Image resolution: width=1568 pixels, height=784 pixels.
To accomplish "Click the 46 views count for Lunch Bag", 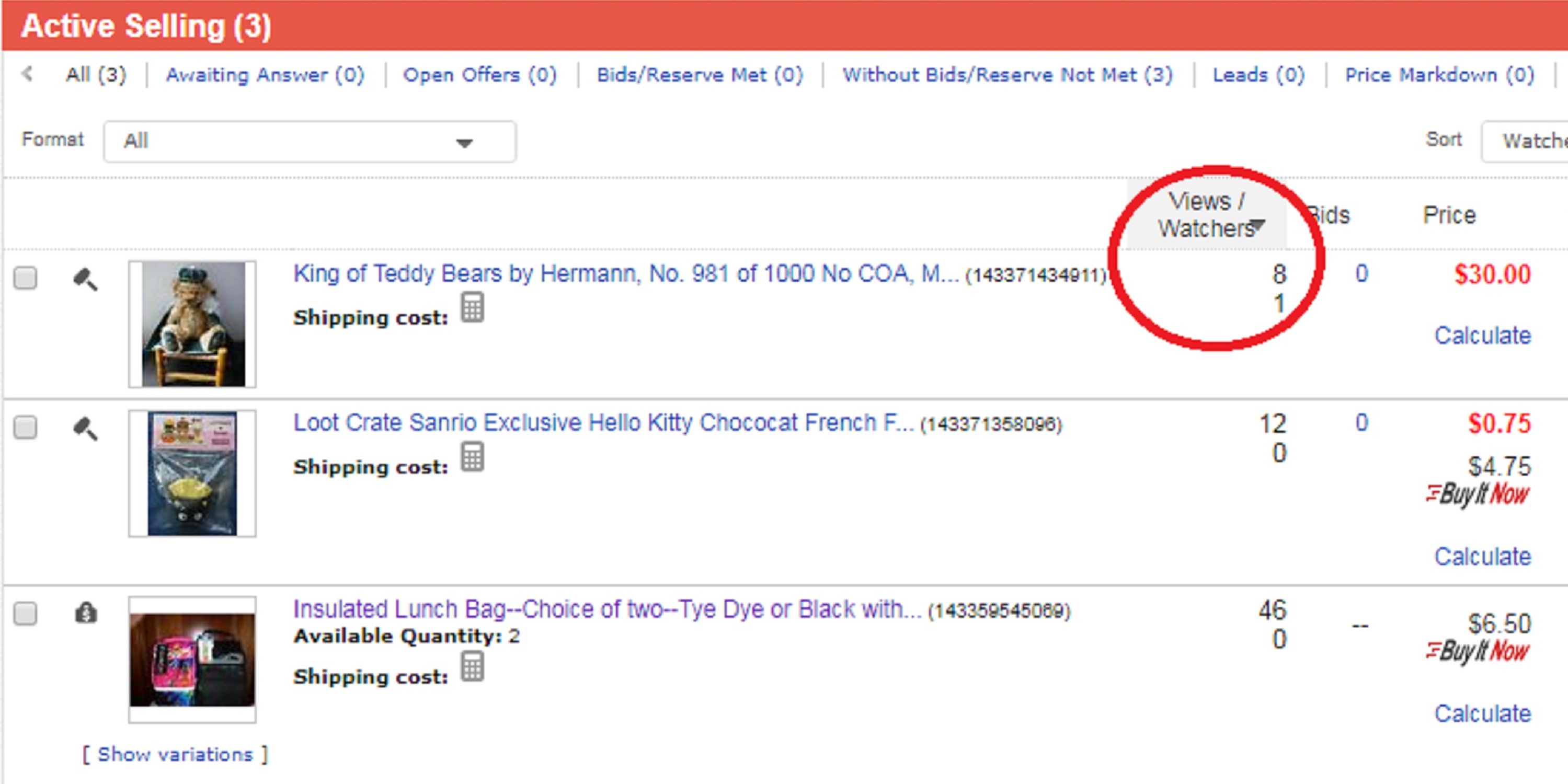I will [x=1273, y=610].
